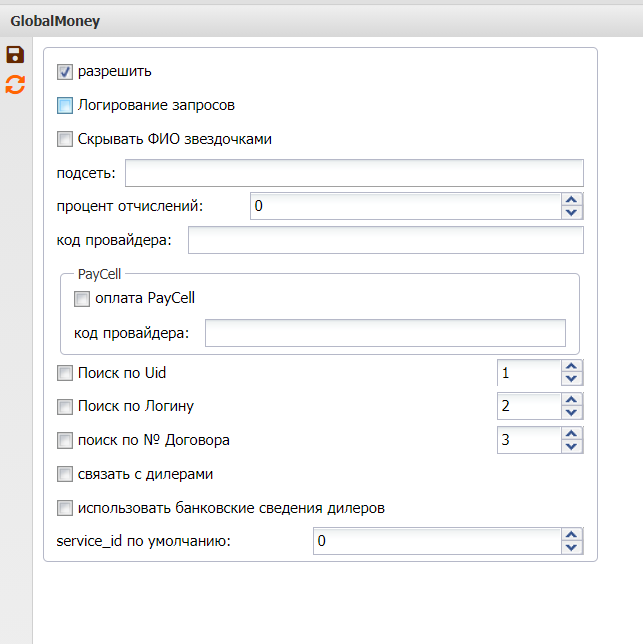Check 'связать с дилерами' checkbox

66,474
